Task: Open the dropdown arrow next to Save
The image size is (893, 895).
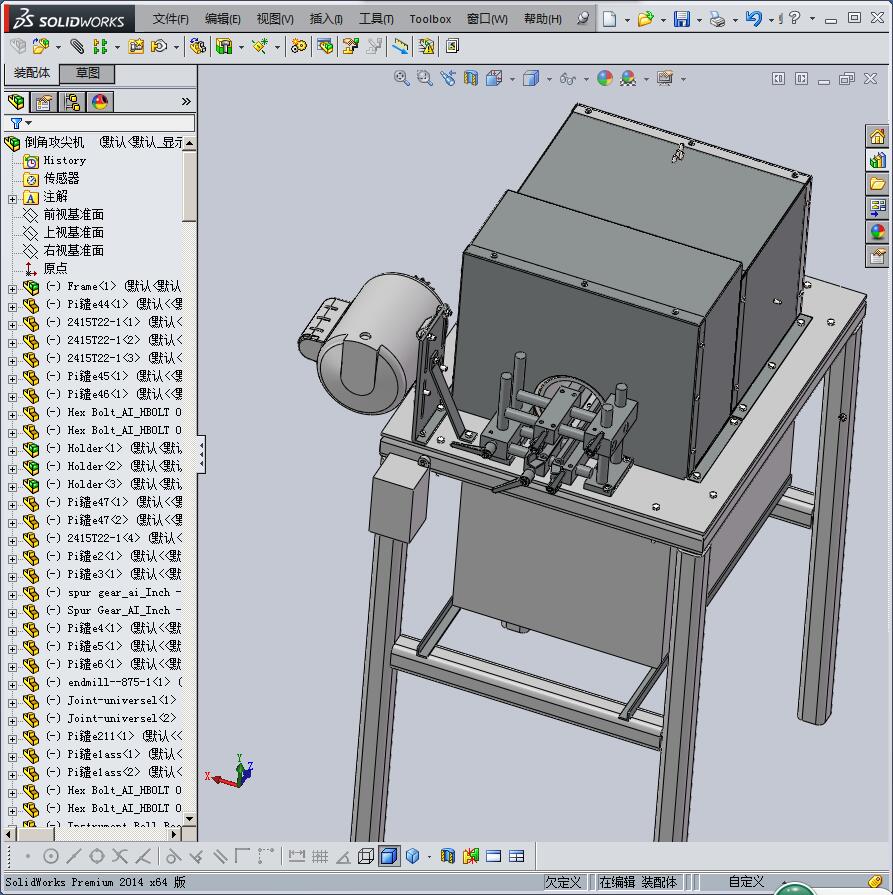Action: 699,20
